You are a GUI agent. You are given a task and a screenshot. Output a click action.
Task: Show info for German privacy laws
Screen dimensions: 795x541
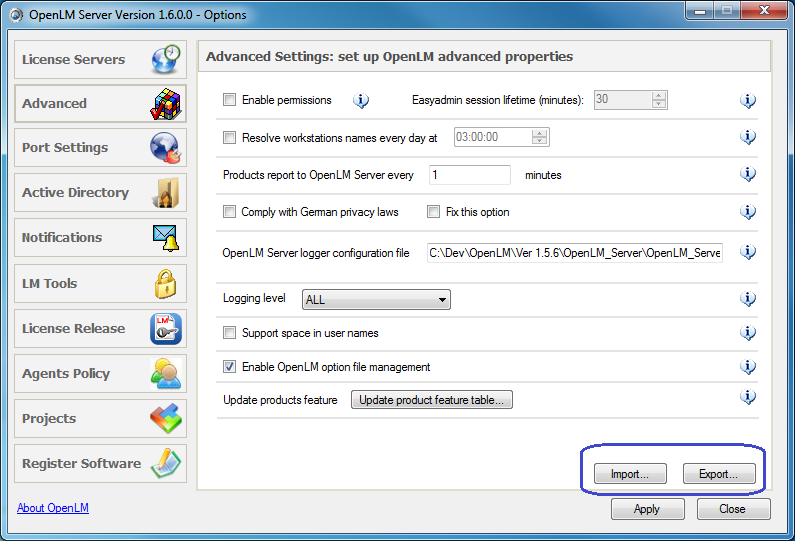(748, 211)
